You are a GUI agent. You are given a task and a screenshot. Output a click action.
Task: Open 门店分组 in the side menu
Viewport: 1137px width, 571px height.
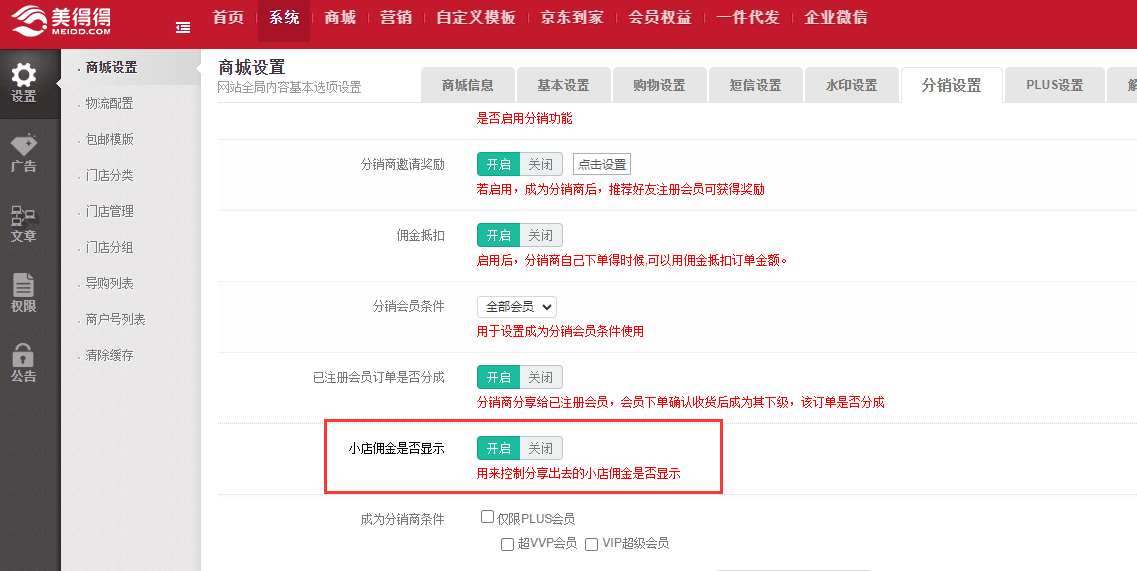point(109,247)
